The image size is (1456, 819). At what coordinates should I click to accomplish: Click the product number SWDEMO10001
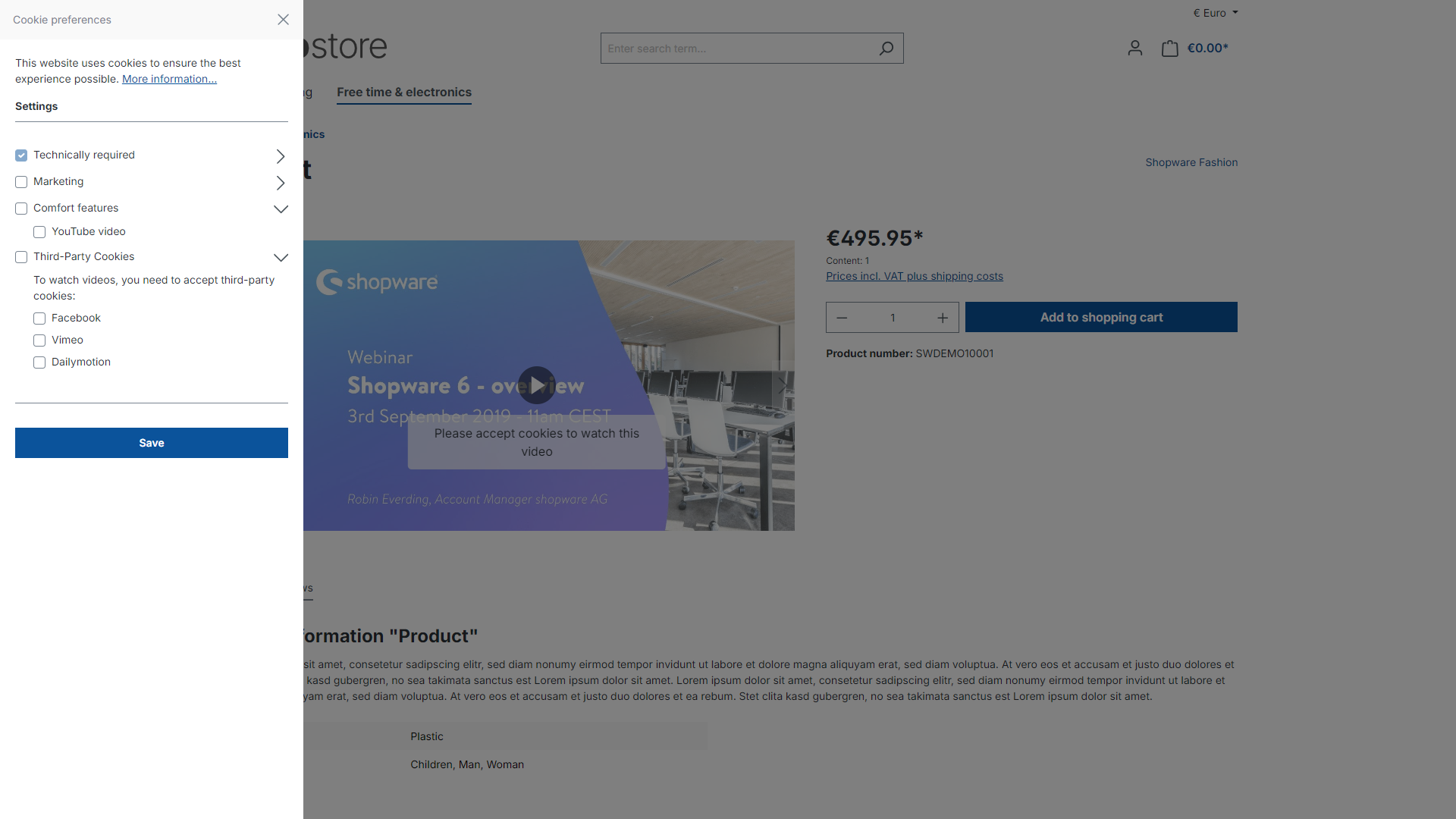pyautogui.click(x=954, y=353)
